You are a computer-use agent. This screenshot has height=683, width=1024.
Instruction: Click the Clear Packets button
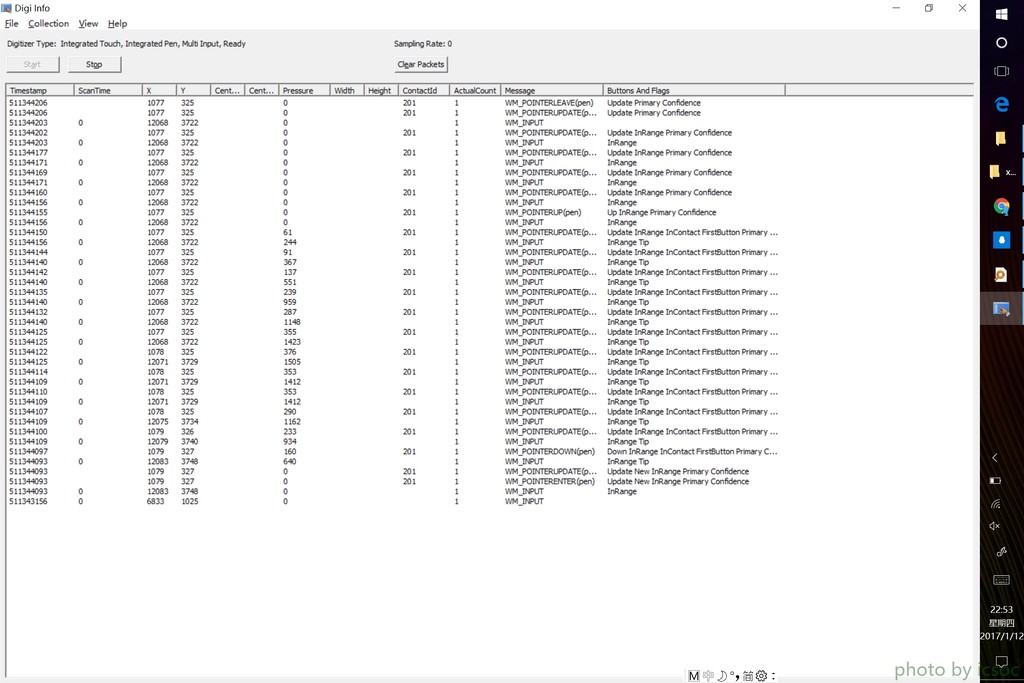point(421,64)
